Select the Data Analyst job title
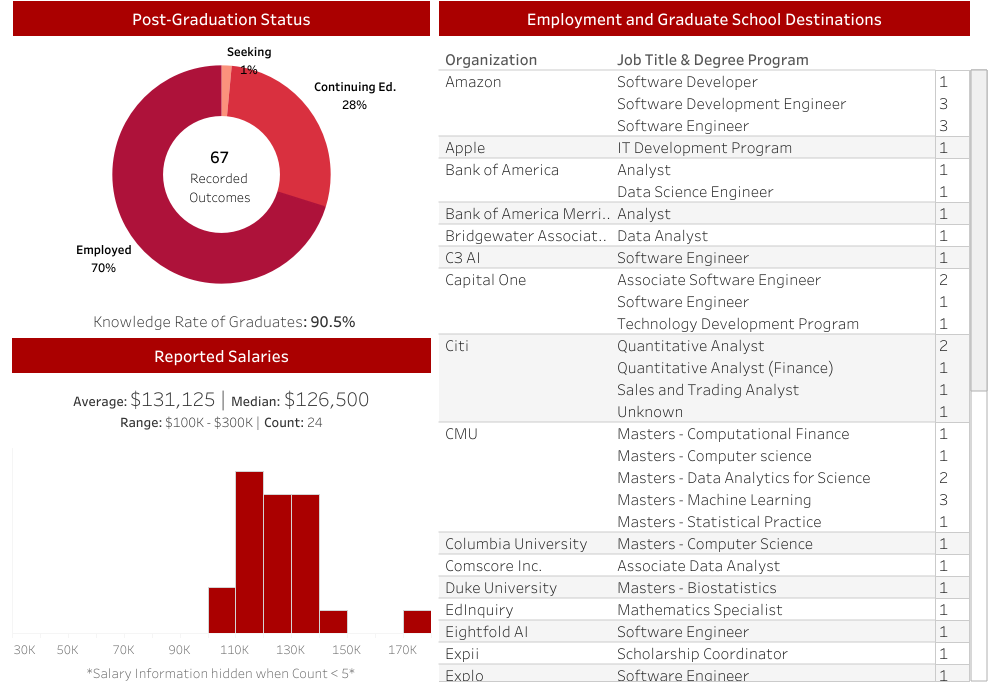999x689 pixels. pyautogui.click(x=662, y=236)
